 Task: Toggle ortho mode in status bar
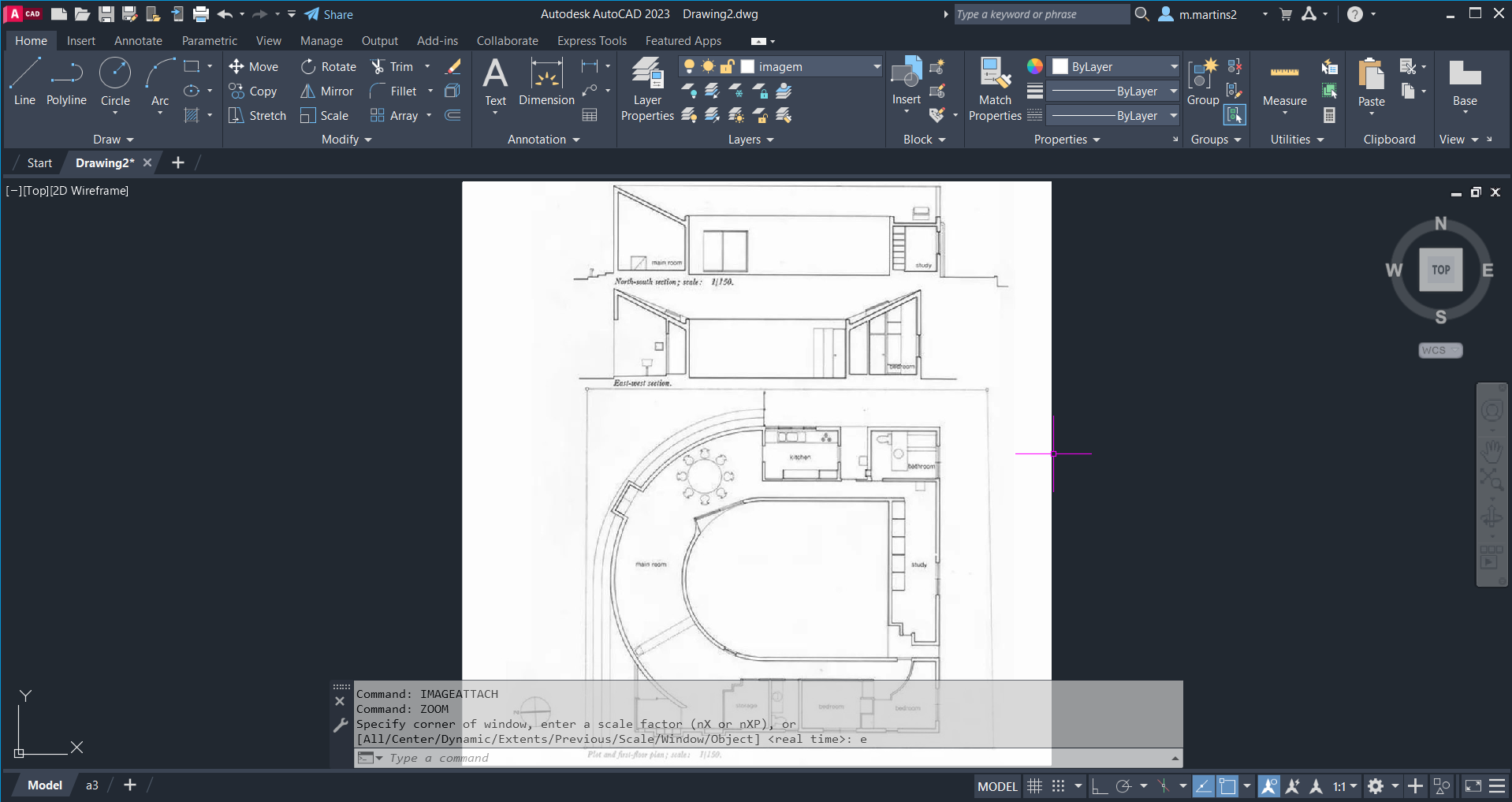pos(1100,786)
